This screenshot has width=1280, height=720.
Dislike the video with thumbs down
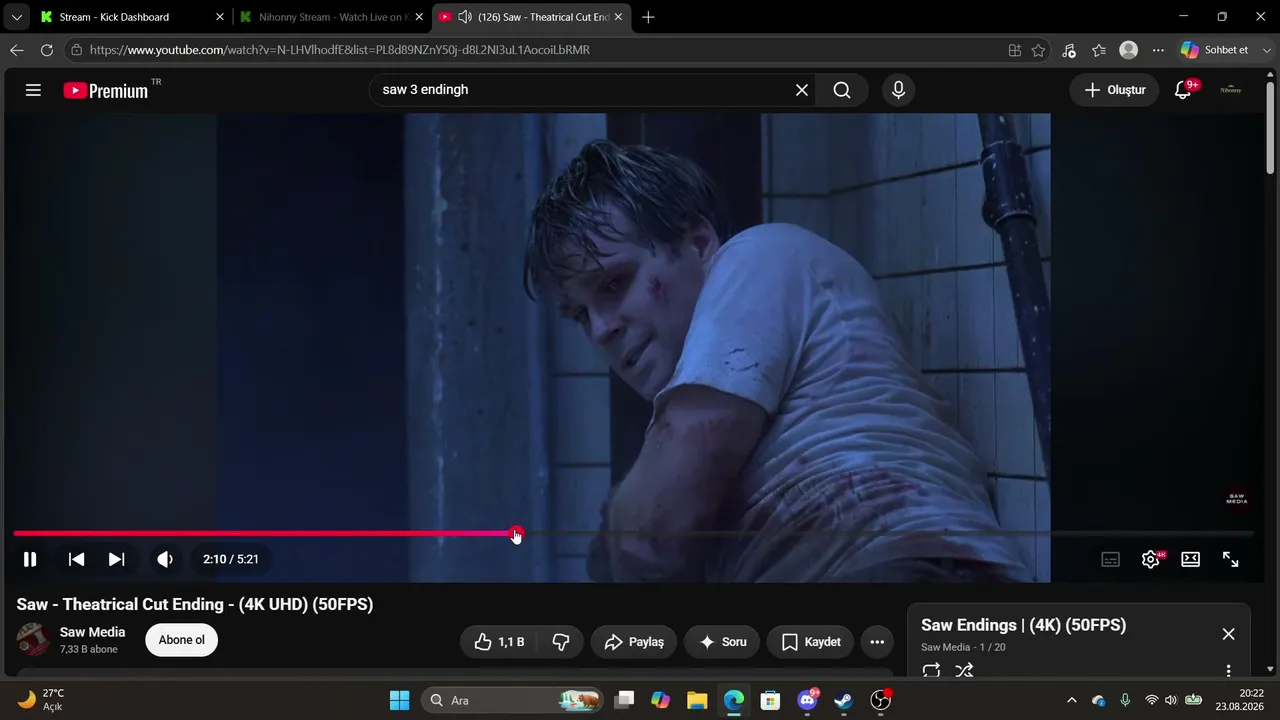click(x=561, y=642)
